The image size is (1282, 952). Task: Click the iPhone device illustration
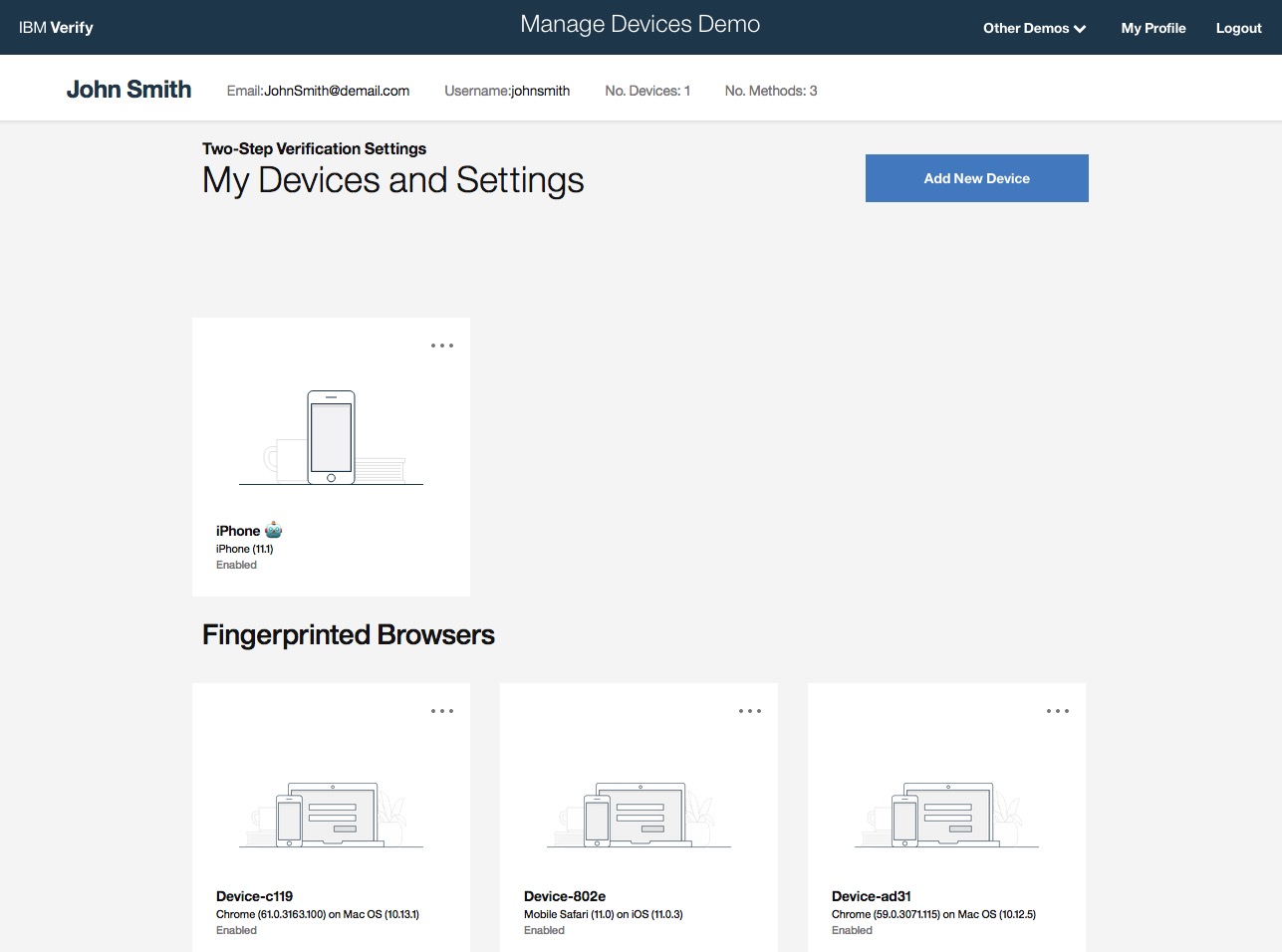331,437
